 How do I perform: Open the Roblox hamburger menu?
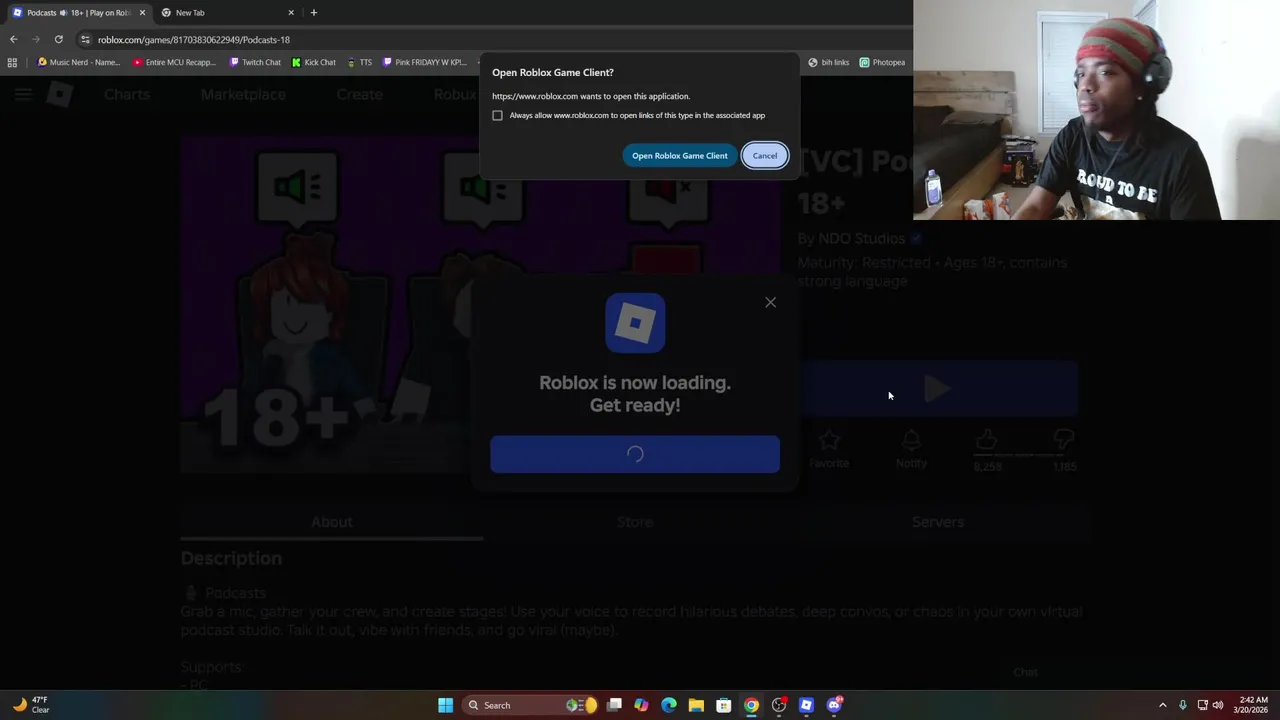pyautogui.click(x=23, y=94)
